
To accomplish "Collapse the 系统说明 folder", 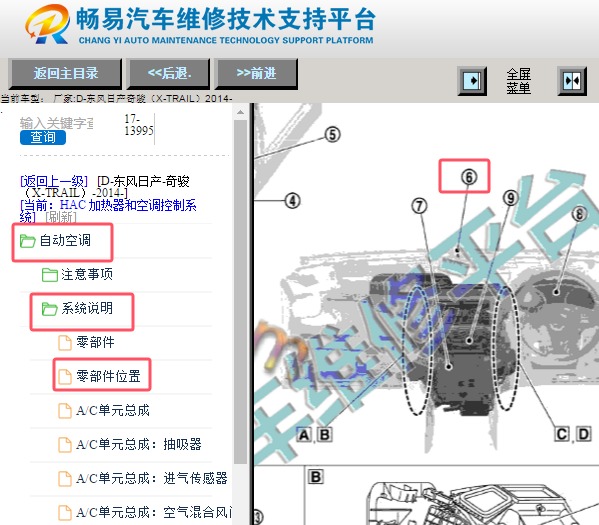I will [x=87, y=308].
